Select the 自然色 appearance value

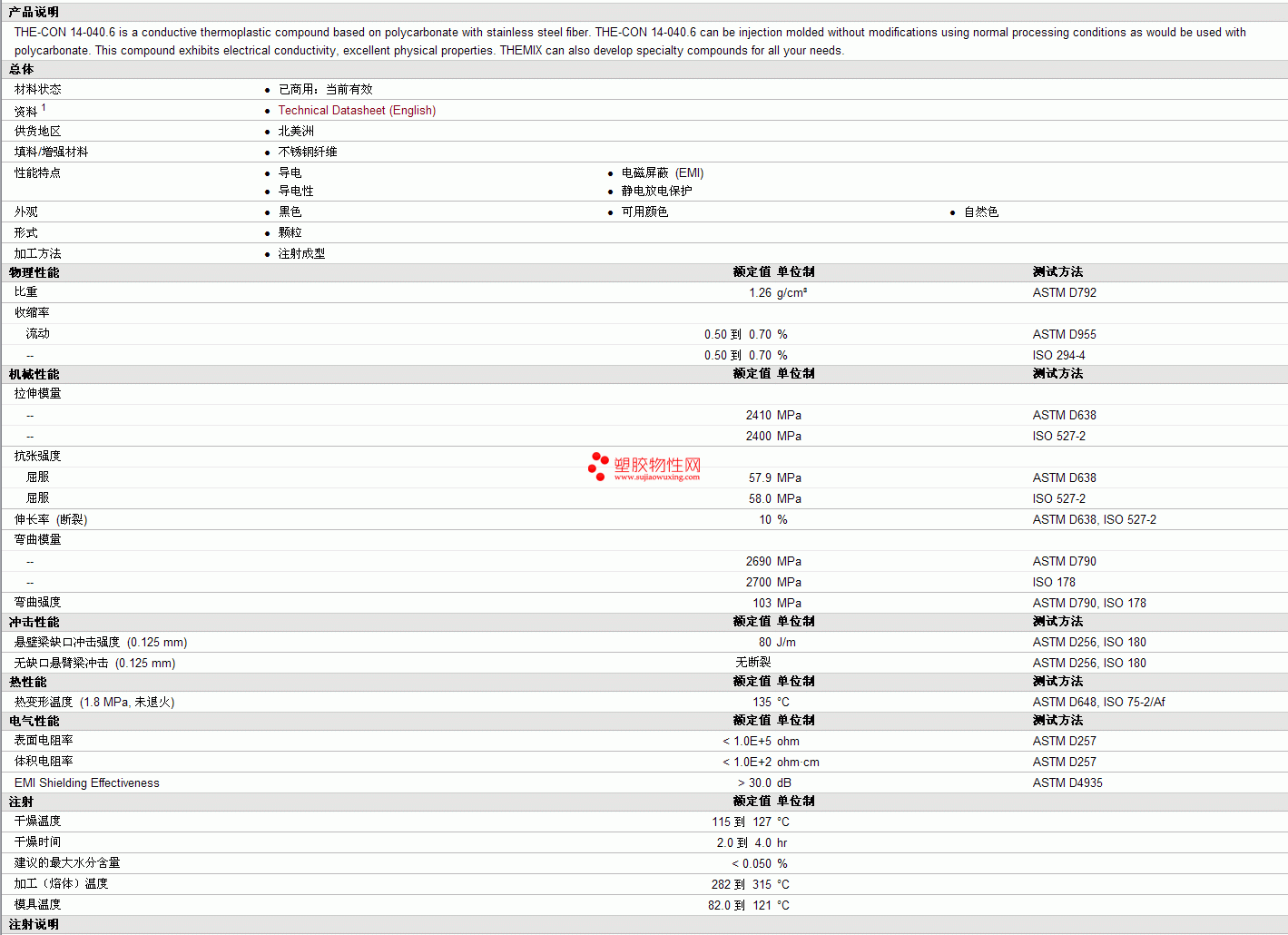[x=981, y=212]
